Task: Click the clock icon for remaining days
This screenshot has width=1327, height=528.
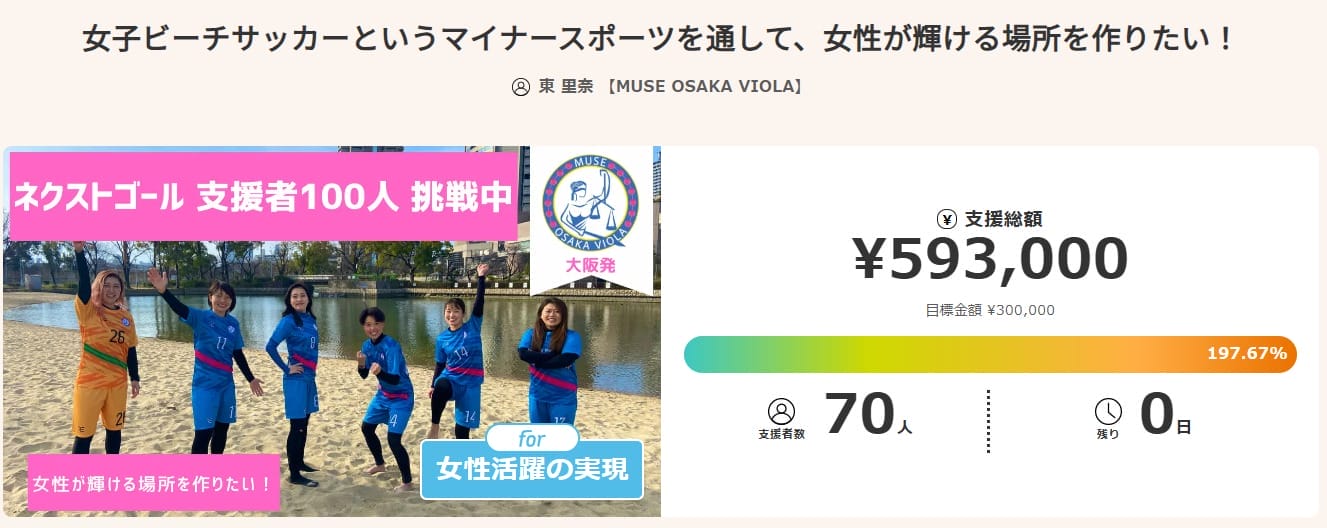Action: (1108, 412)
